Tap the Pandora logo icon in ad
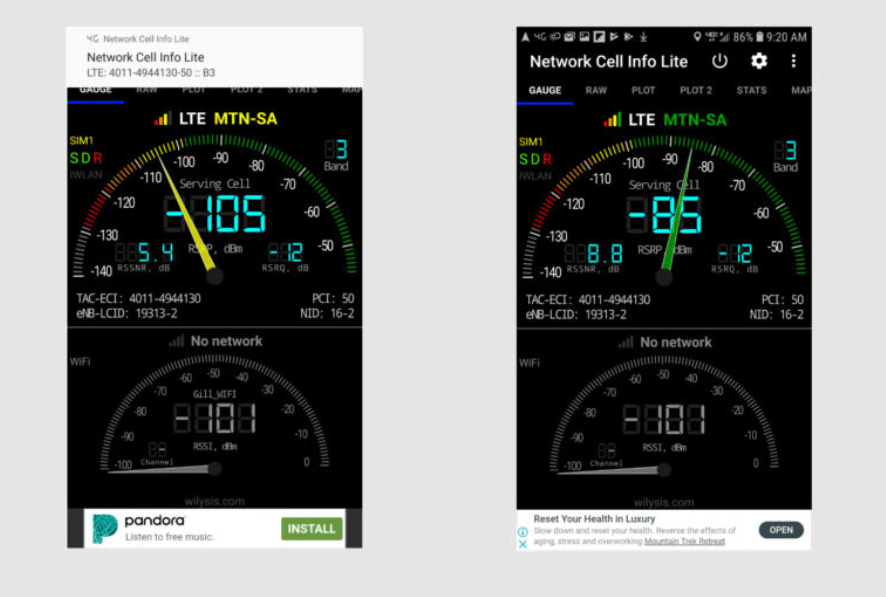 tap(105, 528)
